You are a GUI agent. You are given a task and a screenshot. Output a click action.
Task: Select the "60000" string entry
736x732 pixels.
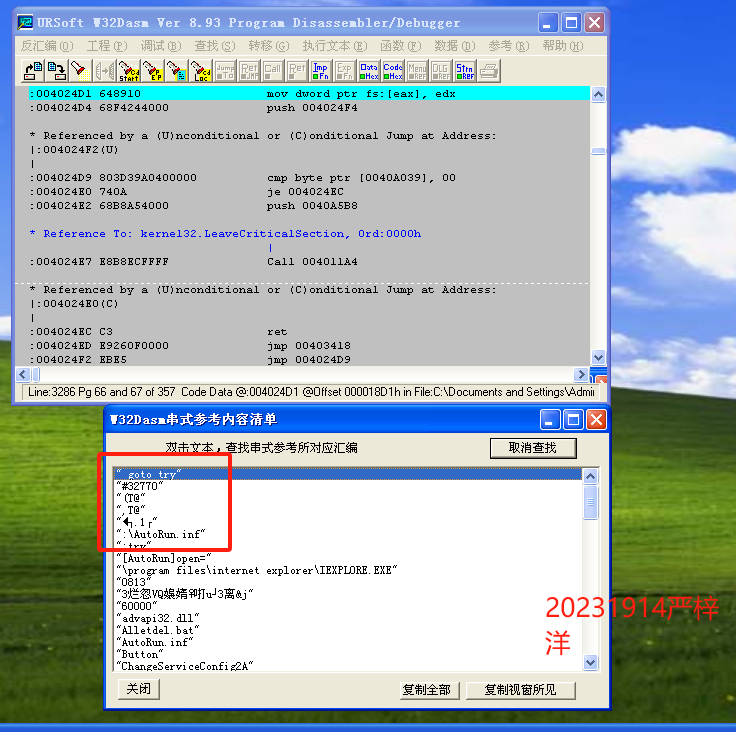[348, 606]
